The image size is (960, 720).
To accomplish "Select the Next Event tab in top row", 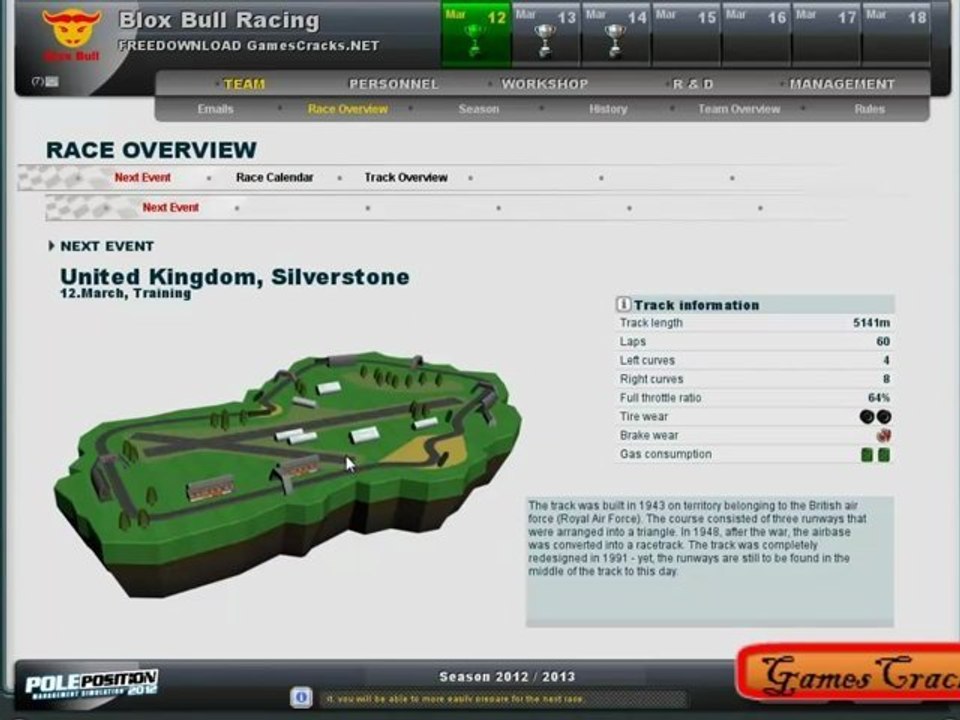I will (143, 178).
